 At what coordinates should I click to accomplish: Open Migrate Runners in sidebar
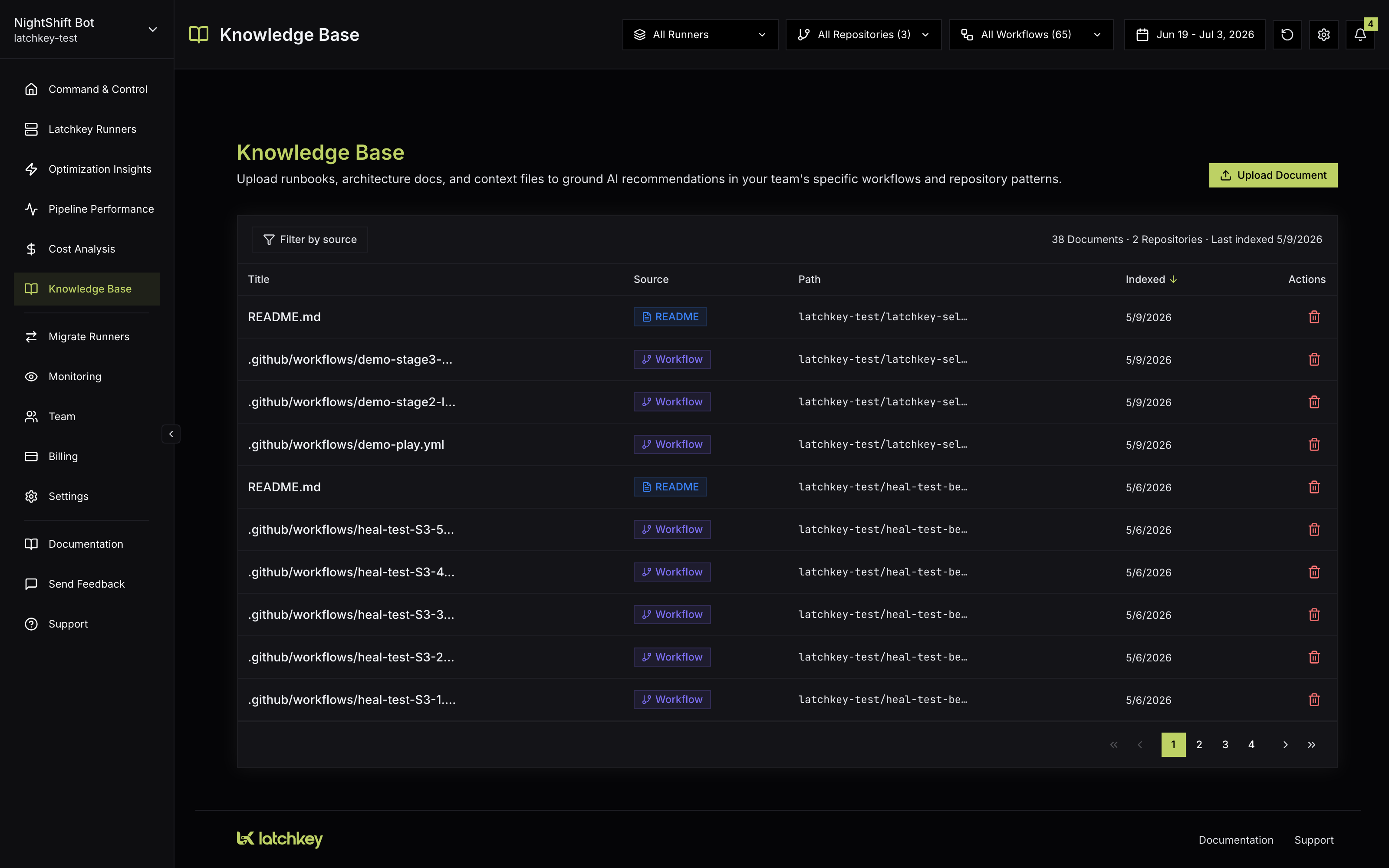pos(87,336)
